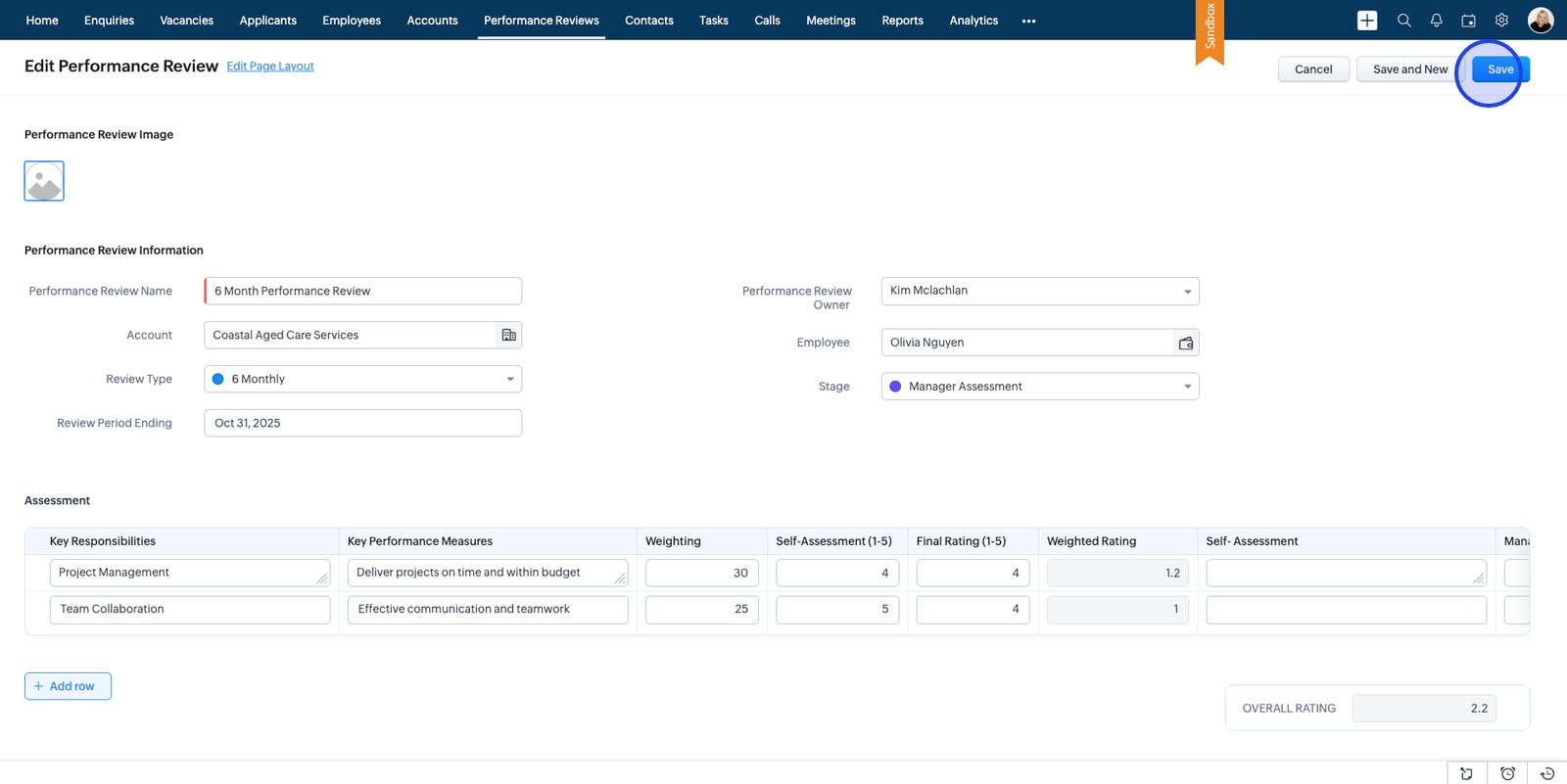Viewport: 1567px width, 784px height.
Task: Open the sticky note icon in bottom bar
Action: point(1466,773)
